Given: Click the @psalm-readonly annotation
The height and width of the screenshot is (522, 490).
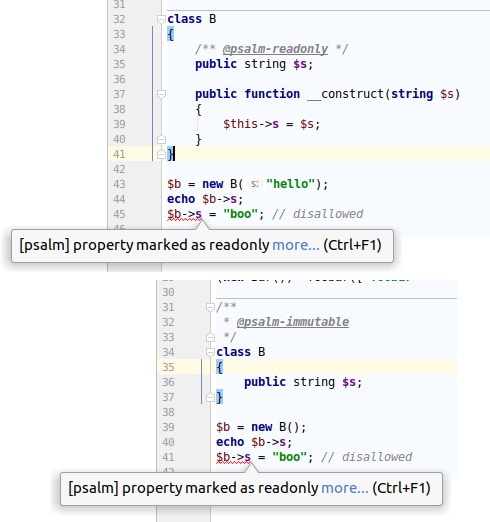Looking at the screenshot, I should point(275,49).
